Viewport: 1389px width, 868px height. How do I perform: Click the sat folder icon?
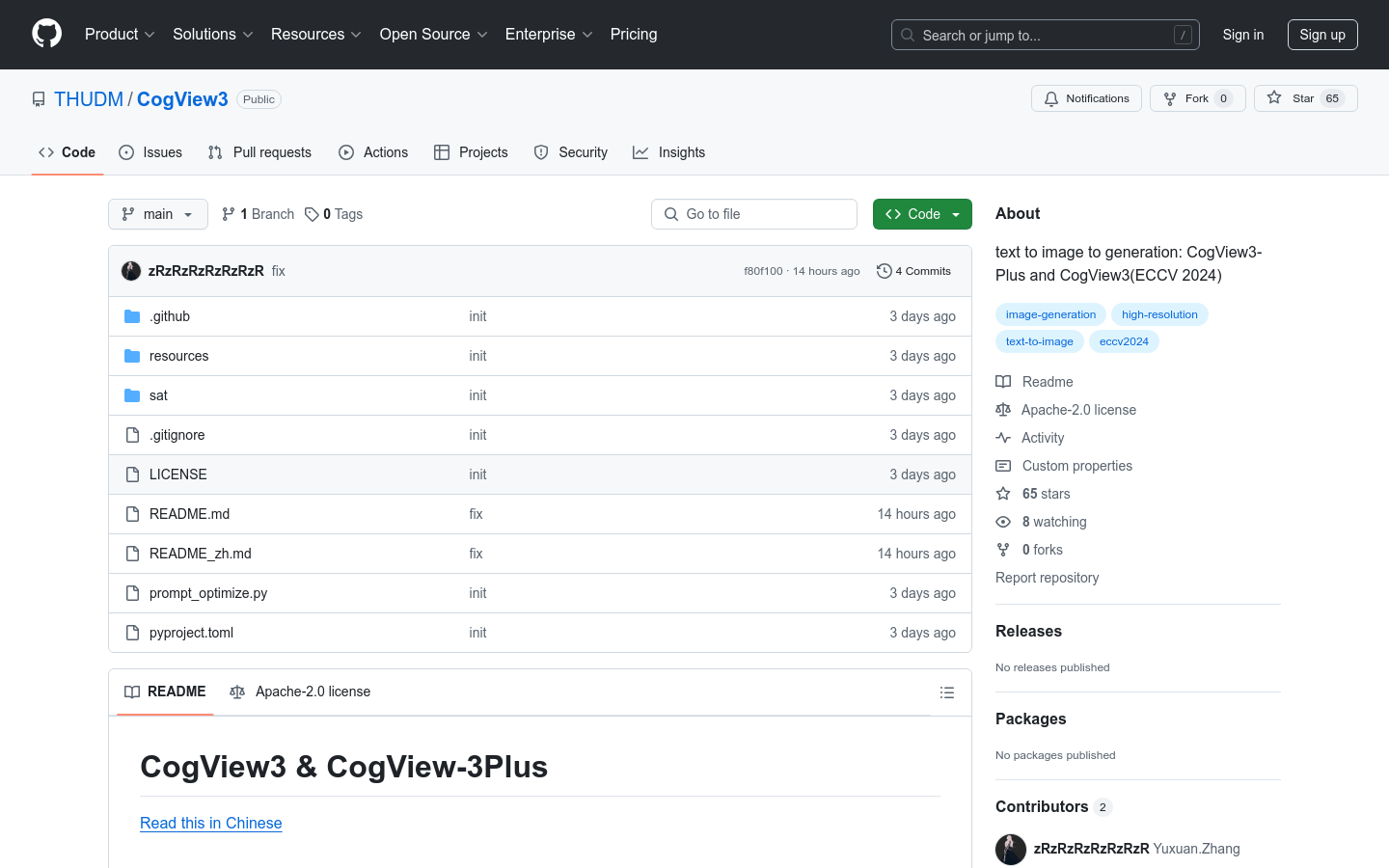[132, 395]
